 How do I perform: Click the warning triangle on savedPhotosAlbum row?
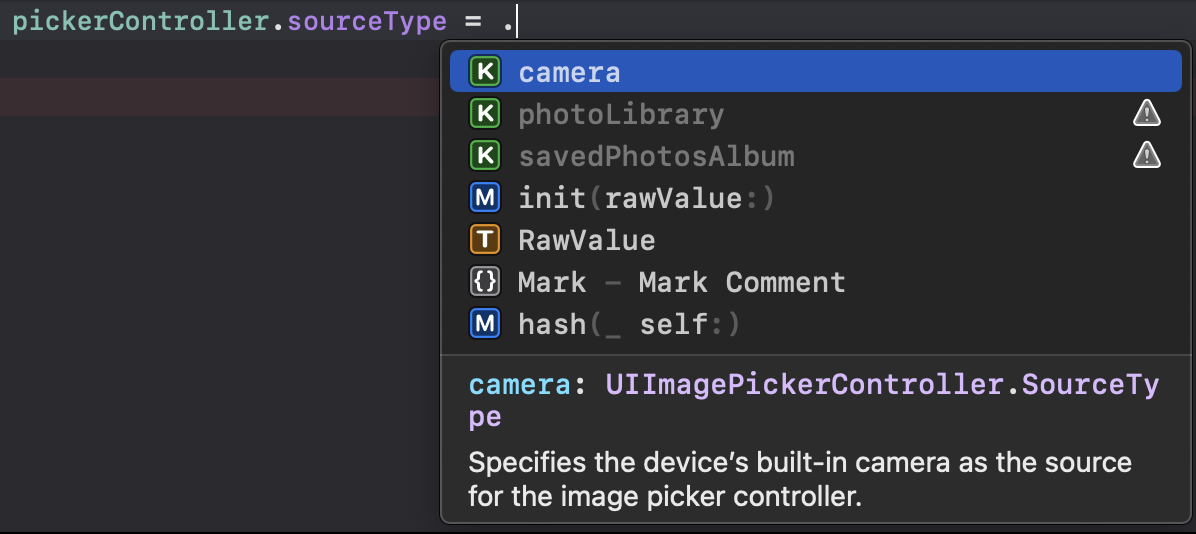click(1146, 156)
